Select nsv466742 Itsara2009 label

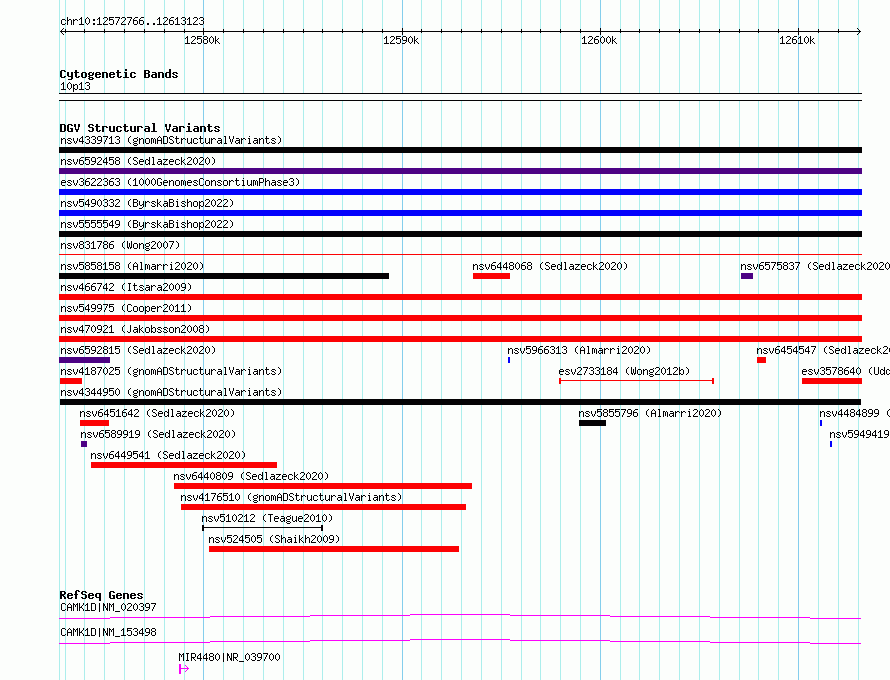point(126,287)
